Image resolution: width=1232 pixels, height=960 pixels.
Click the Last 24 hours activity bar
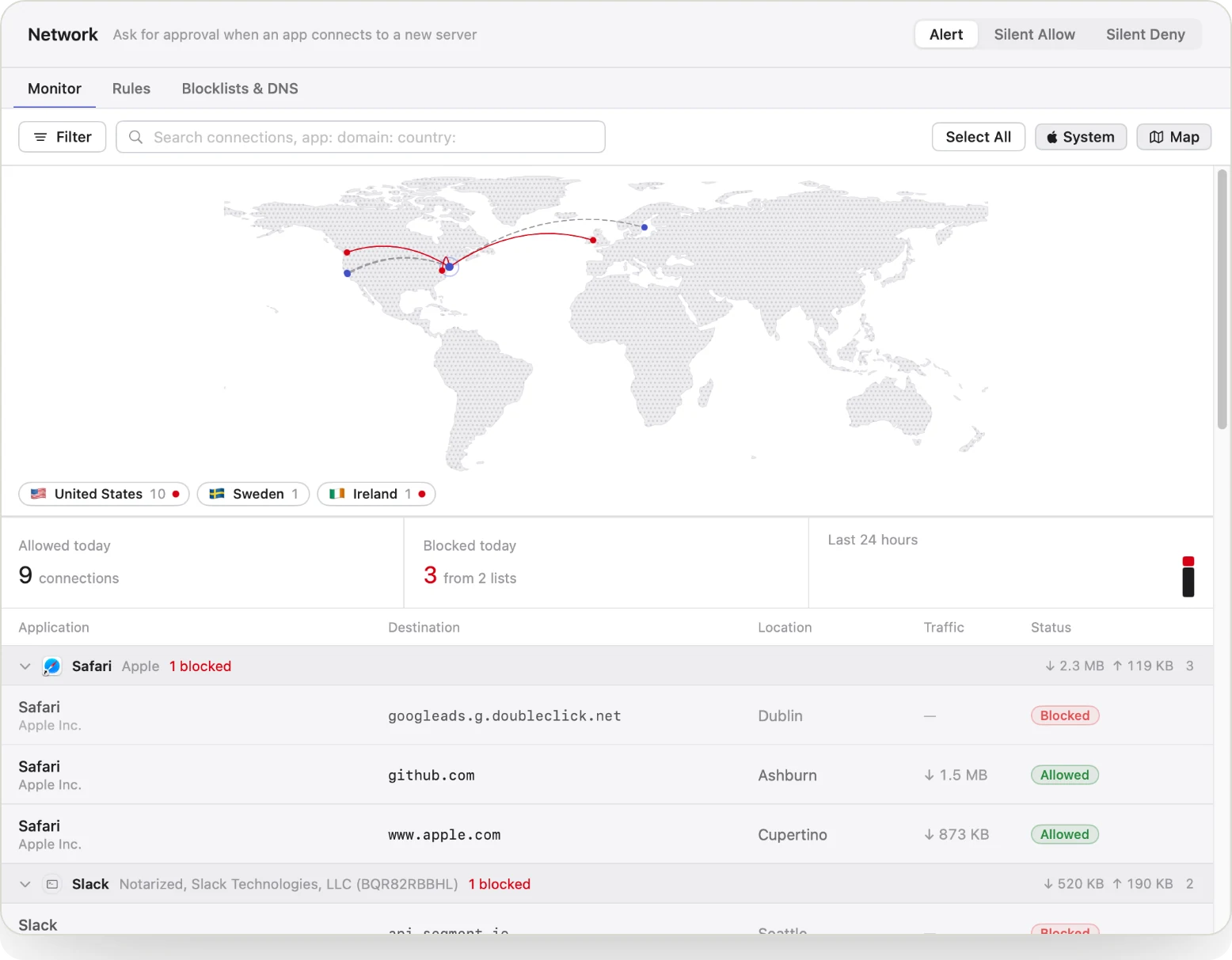[1188, 577]
